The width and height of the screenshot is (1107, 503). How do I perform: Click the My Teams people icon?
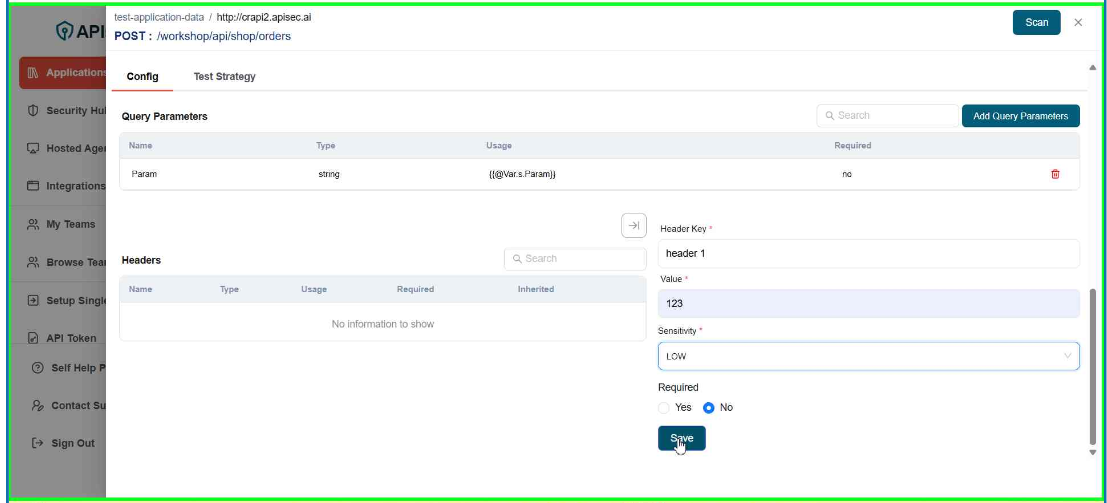point(33,224)
